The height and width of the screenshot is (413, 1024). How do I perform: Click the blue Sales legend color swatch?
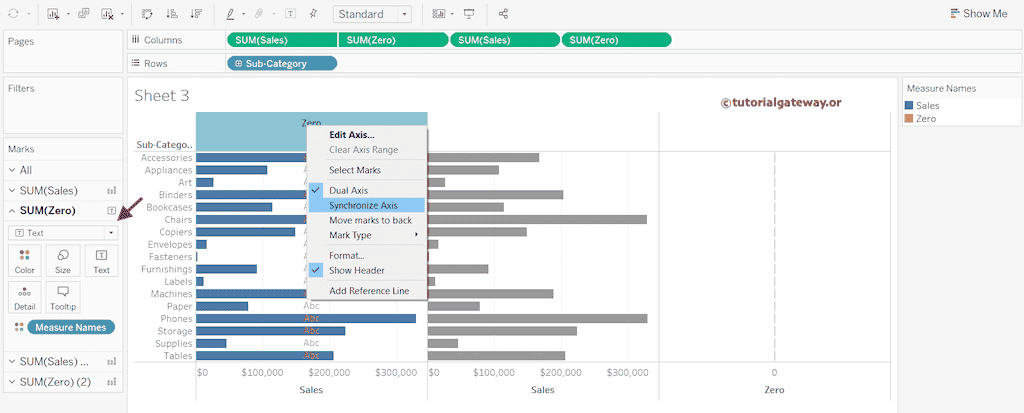click(x=909, y=105)
